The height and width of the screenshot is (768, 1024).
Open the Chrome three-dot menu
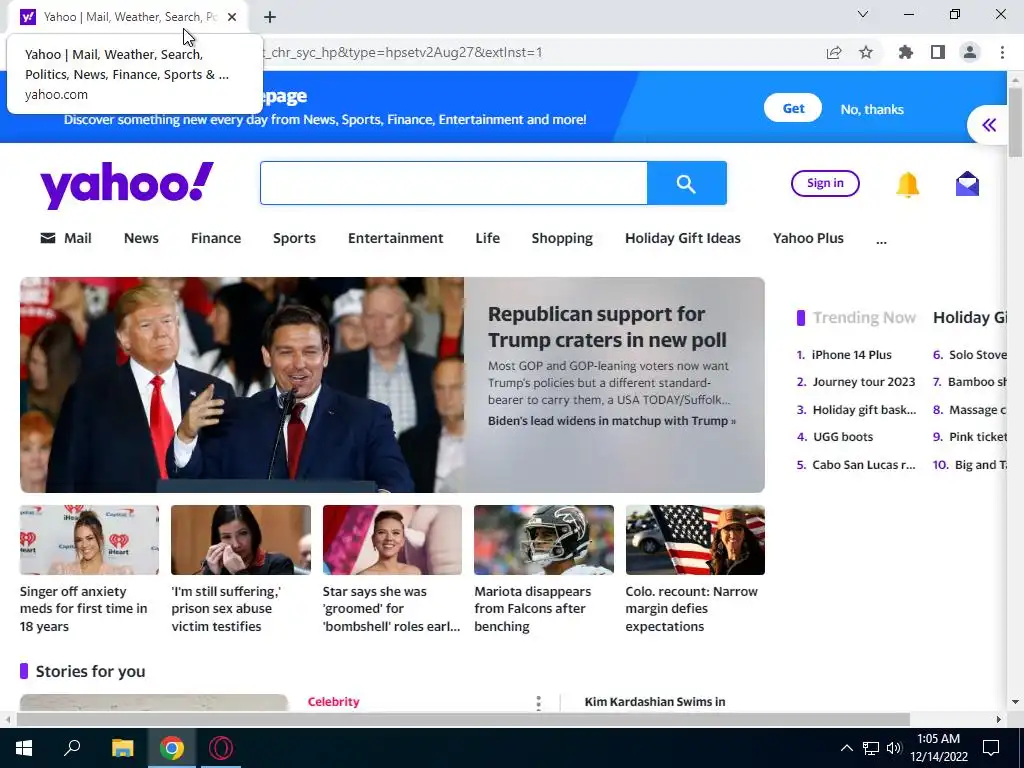[x=1002, y=52]
